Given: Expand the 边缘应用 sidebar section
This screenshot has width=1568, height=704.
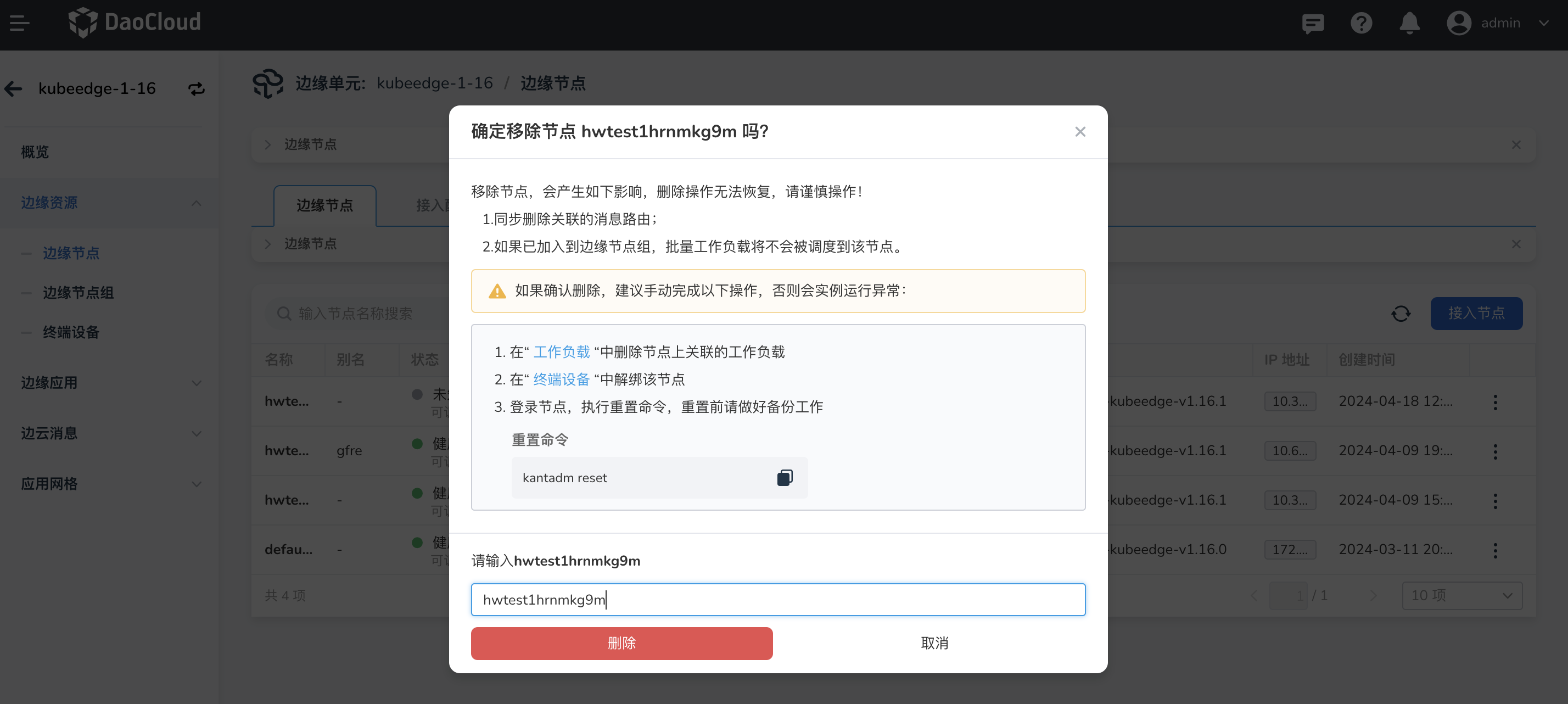Looking at the screenshot, I should 196,382.
